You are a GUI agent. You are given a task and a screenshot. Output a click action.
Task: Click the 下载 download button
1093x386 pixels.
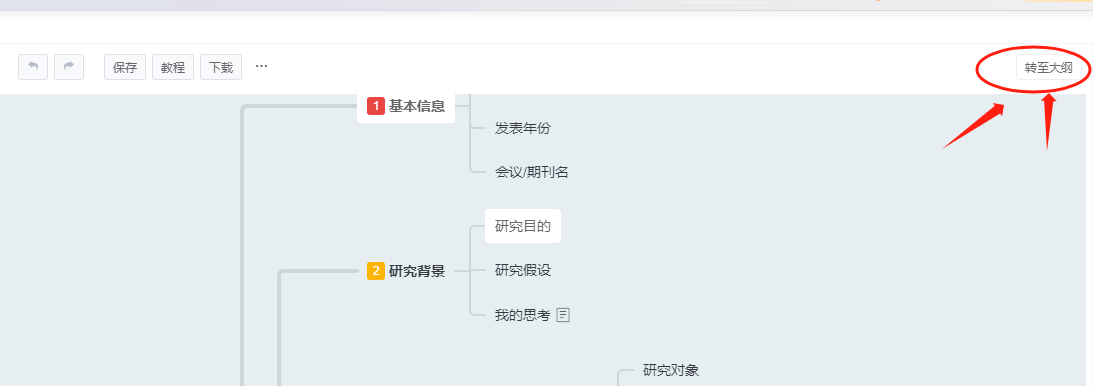[221, 68]
